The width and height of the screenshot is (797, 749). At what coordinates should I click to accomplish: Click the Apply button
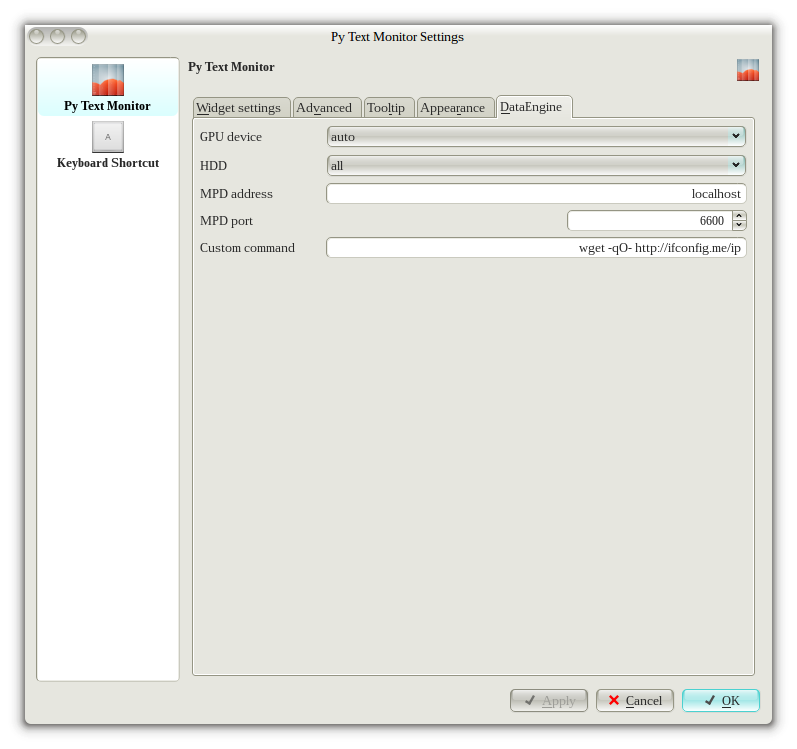tap(549, 700)
